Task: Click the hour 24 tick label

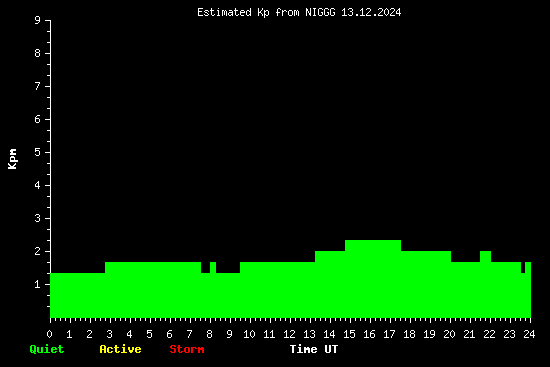Action: [x=529, y=334]
